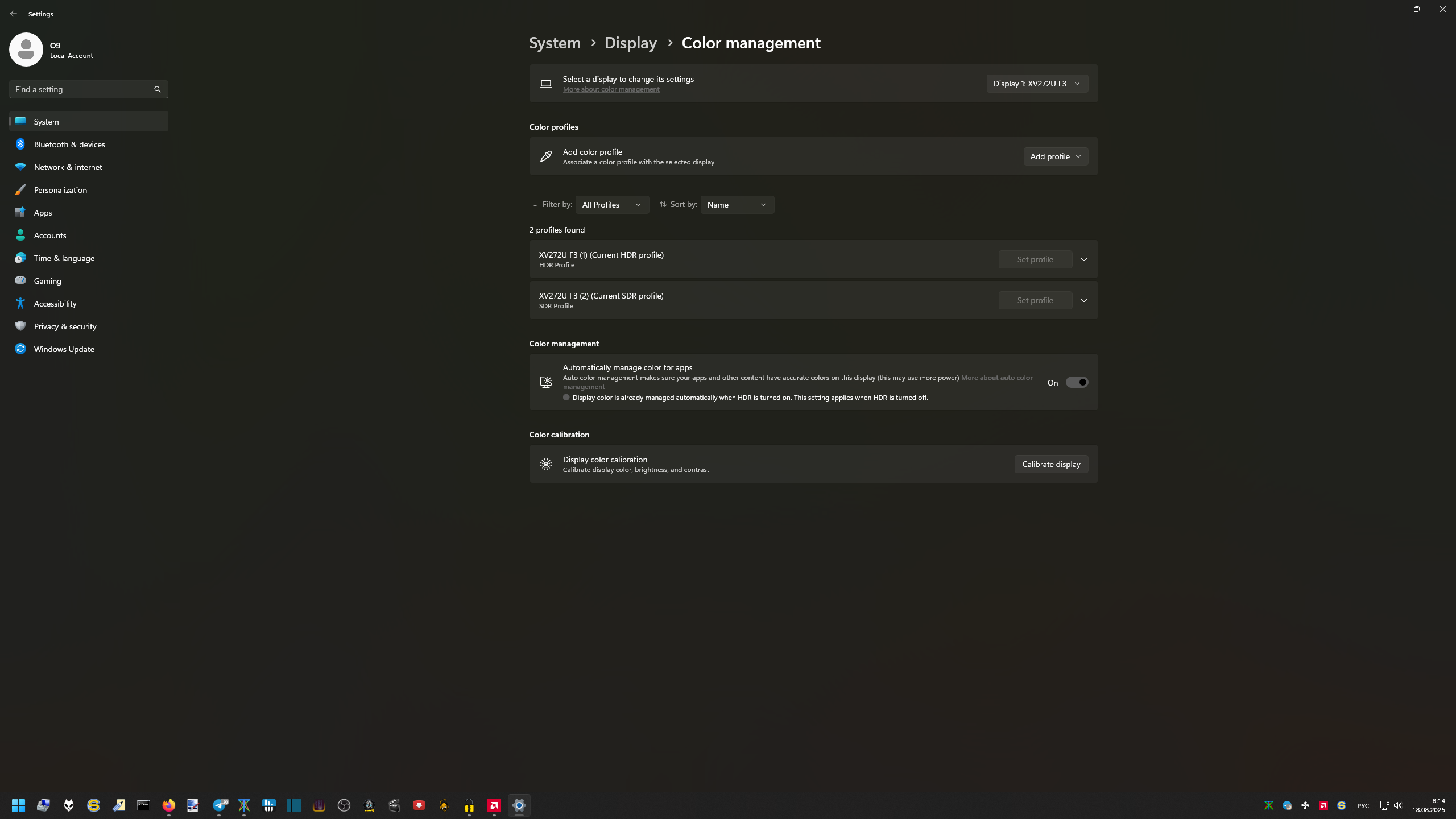Open the Windows Start menu
The width and height of the screenshot is (1456, 819).
pos(18,805)
